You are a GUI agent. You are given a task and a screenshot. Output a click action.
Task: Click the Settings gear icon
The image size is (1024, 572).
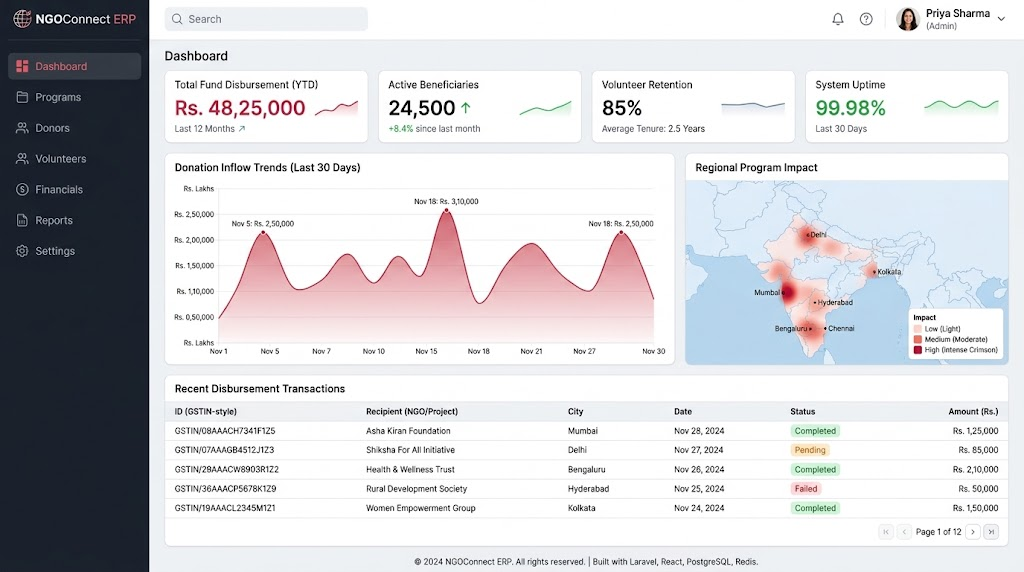(22, 251)
